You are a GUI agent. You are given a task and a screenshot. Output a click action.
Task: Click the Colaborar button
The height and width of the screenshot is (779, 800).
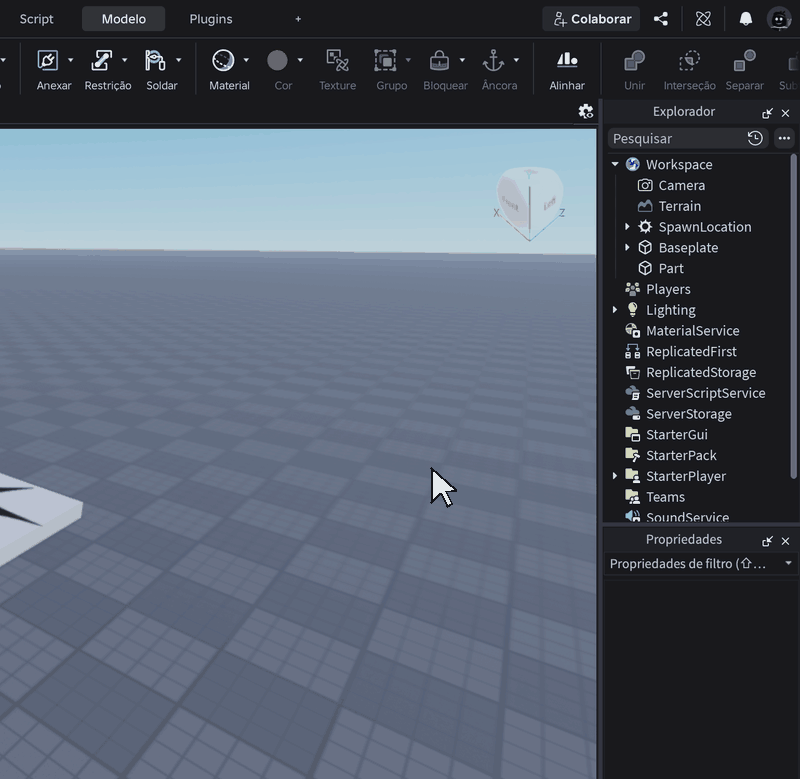(591, 19)
